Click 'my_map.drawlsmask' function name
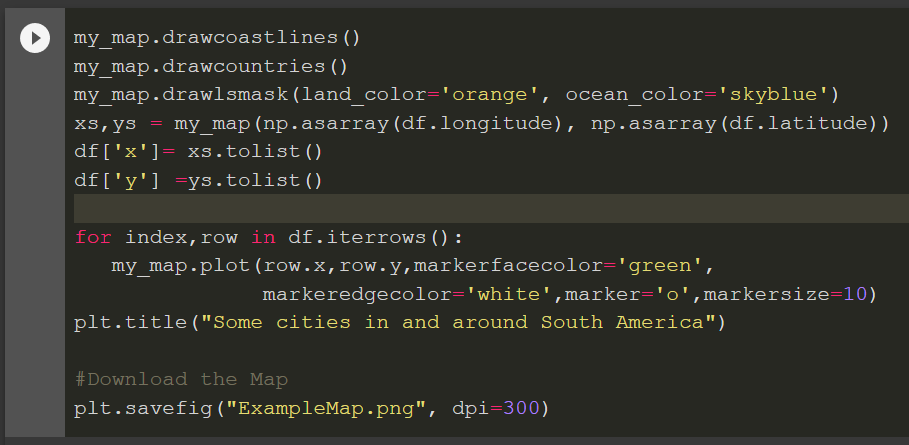 tap(180, 95)
